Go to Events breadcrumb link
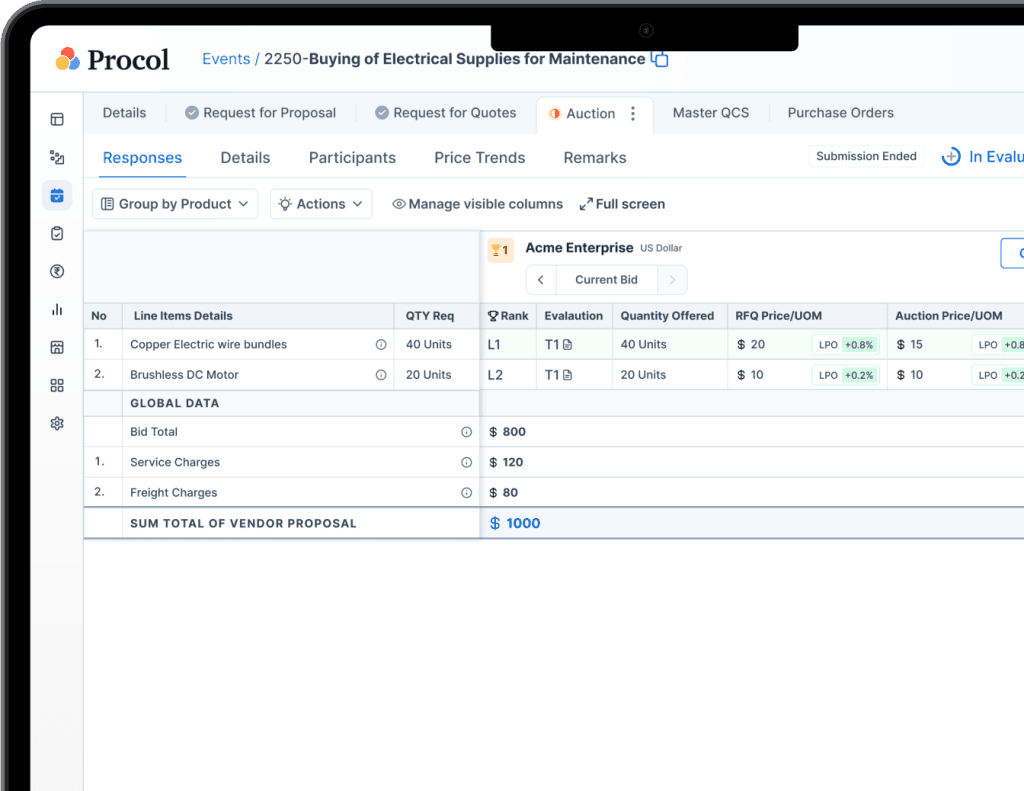The height and width of the screenshot is (791, 1024). click(x=226, y=59)
